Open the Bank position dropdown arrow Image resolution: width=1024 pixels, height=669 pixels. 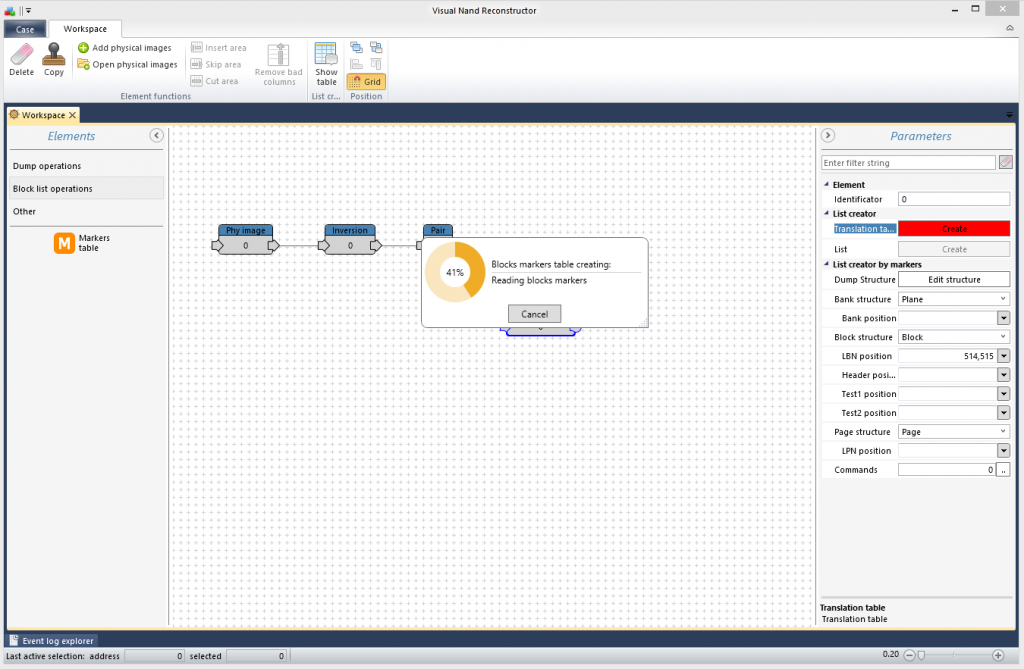pos(1004,318)
